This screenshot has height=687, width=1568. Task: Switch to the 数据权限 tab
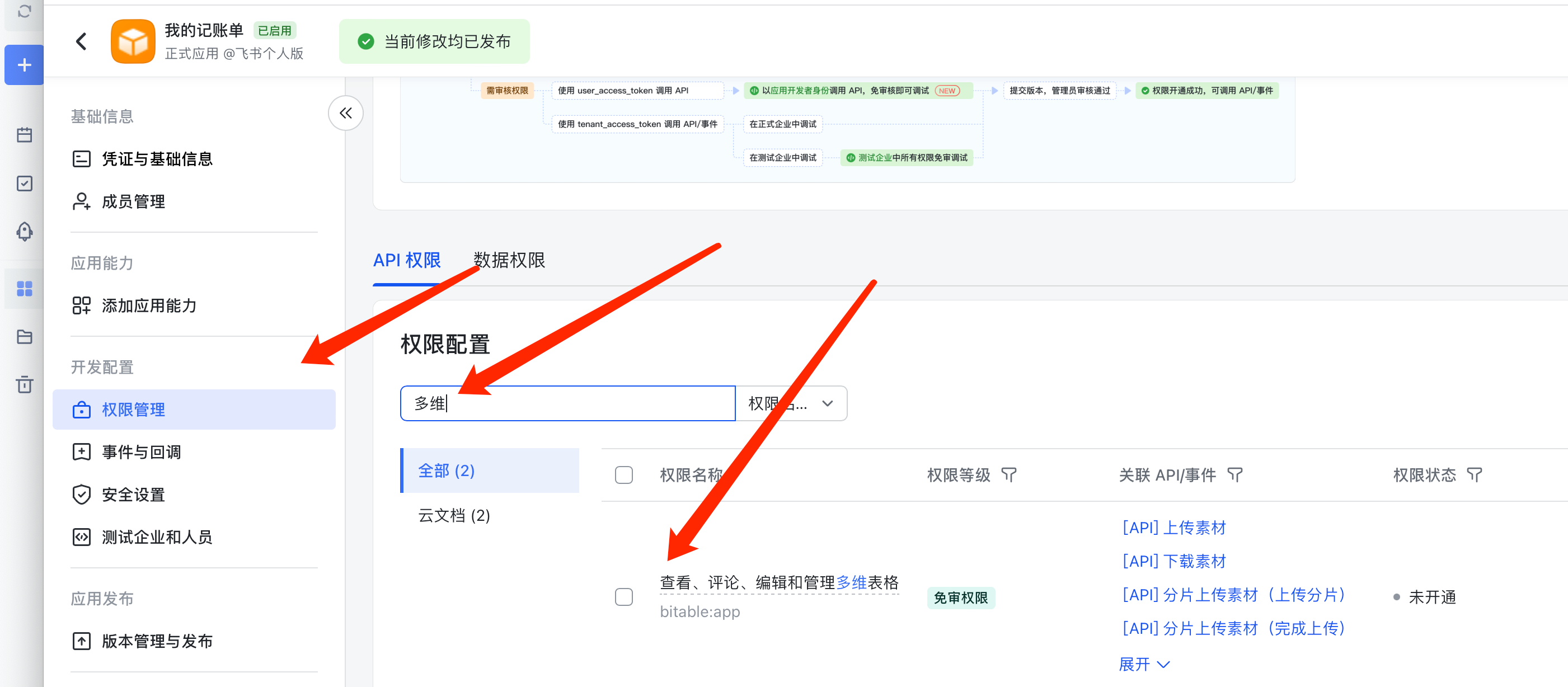(x=509, y=261)
